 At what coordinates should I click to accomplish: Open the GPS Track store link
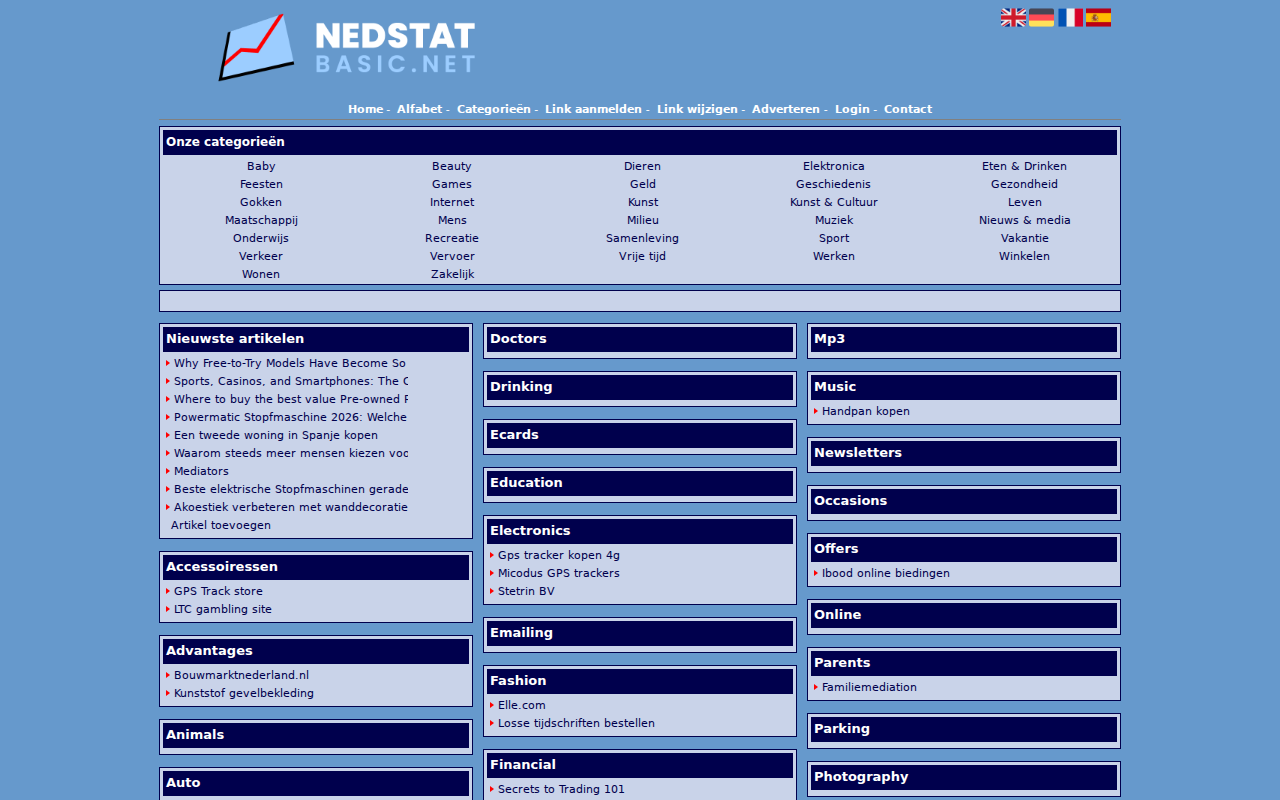(218, 591)
